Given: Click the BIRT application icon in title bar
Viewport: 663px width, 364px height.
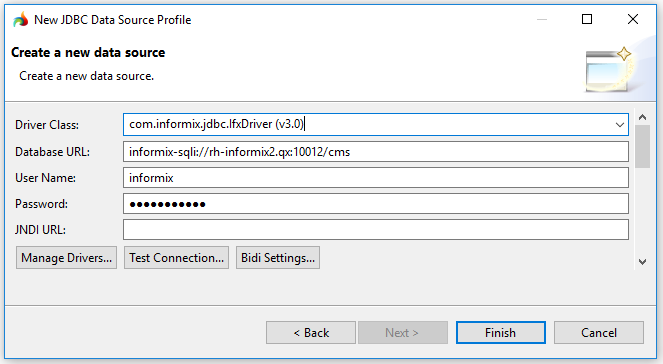Looking at the screenshot, I should point(20,20).
